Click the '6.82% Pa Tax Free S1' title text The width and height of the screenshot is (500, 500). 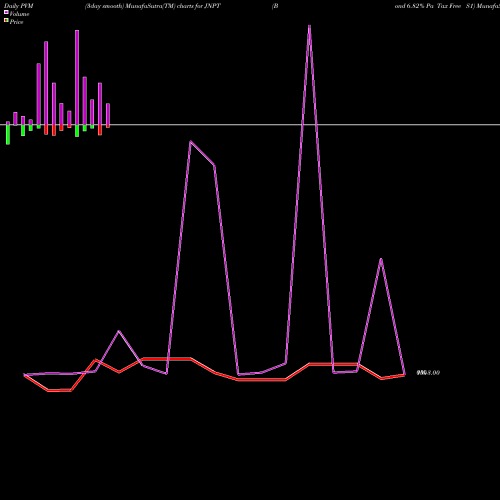[440, 6]
